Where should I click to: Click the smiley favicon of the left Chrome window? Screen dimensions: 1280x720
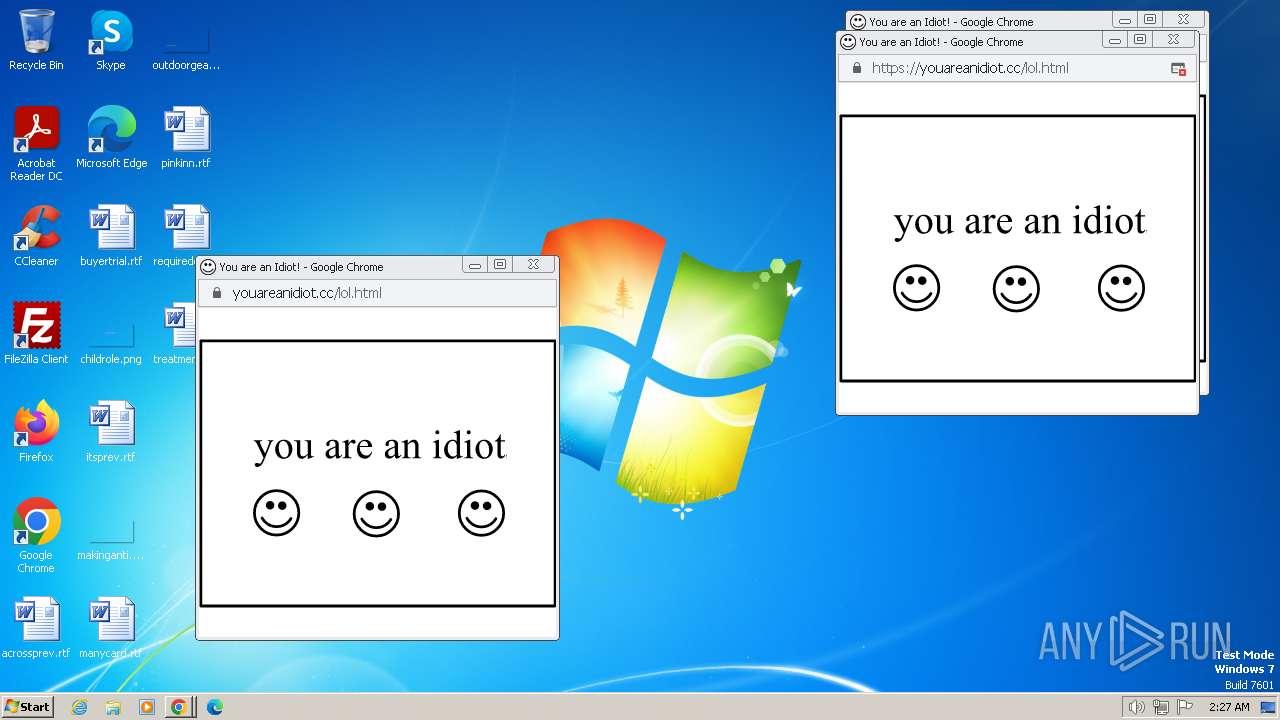tap(208, 267)
